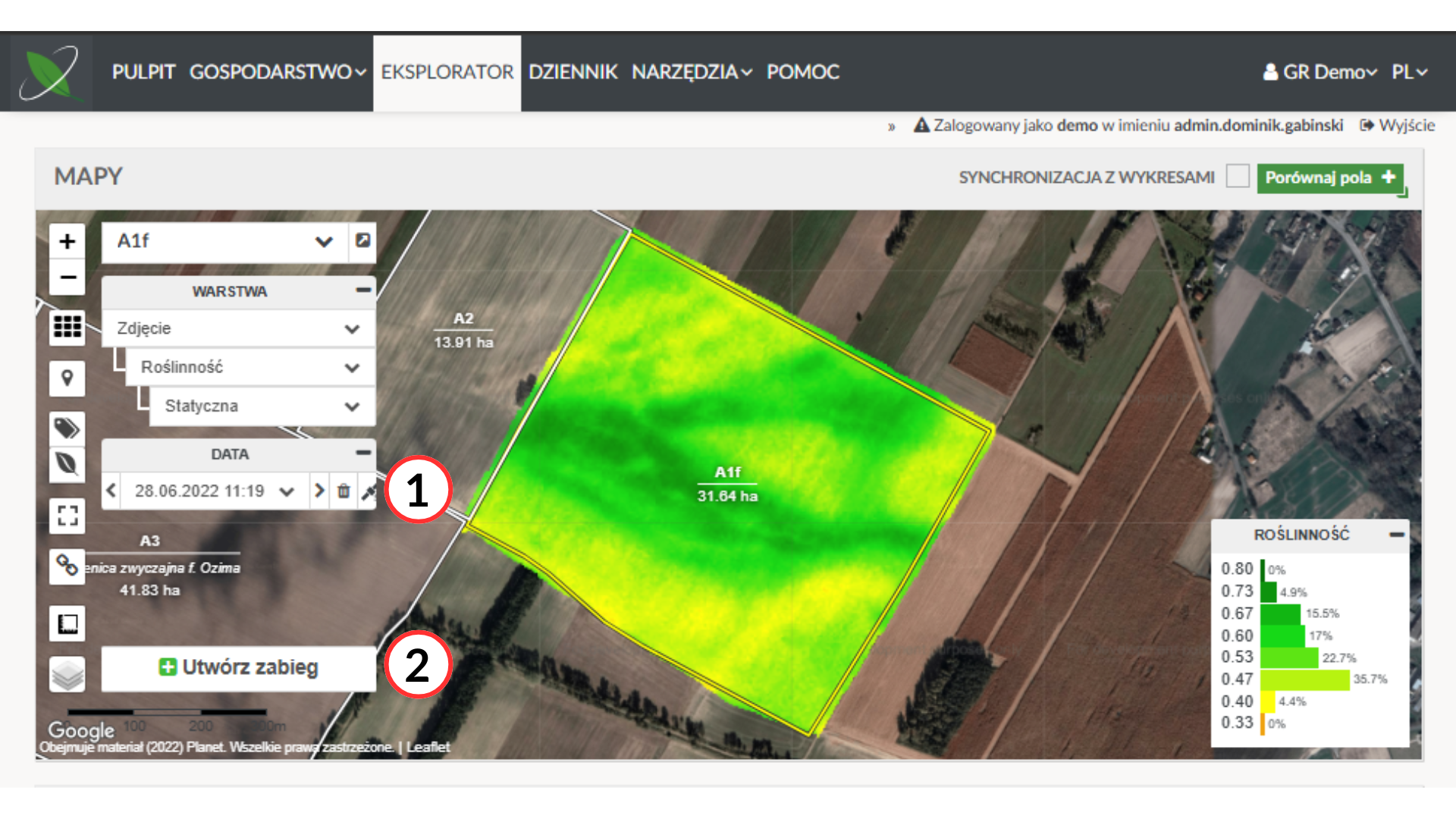This screenshot has height=819, width=1456.
Task: Toggle fullscreen map view icon
Action: point(67,516)
